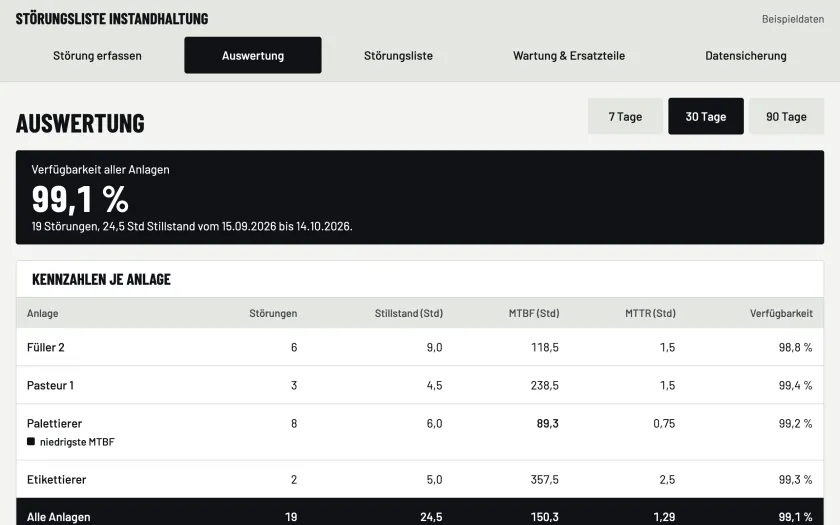
Task: Click the Stillstand (Std) column header
Action: (x=409, y=313)
